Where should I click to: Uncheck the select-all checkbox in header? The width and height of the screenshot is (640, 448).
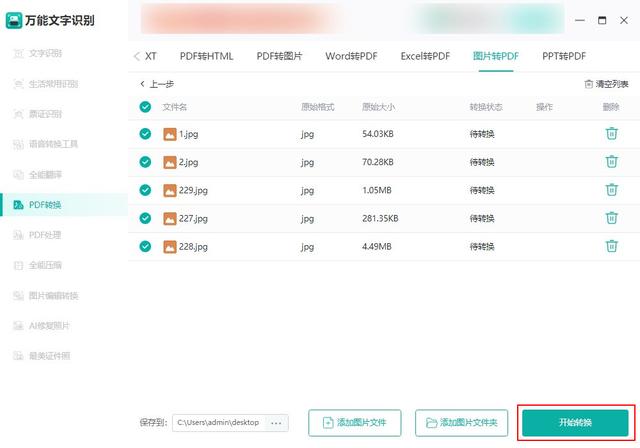coord(145,107)
